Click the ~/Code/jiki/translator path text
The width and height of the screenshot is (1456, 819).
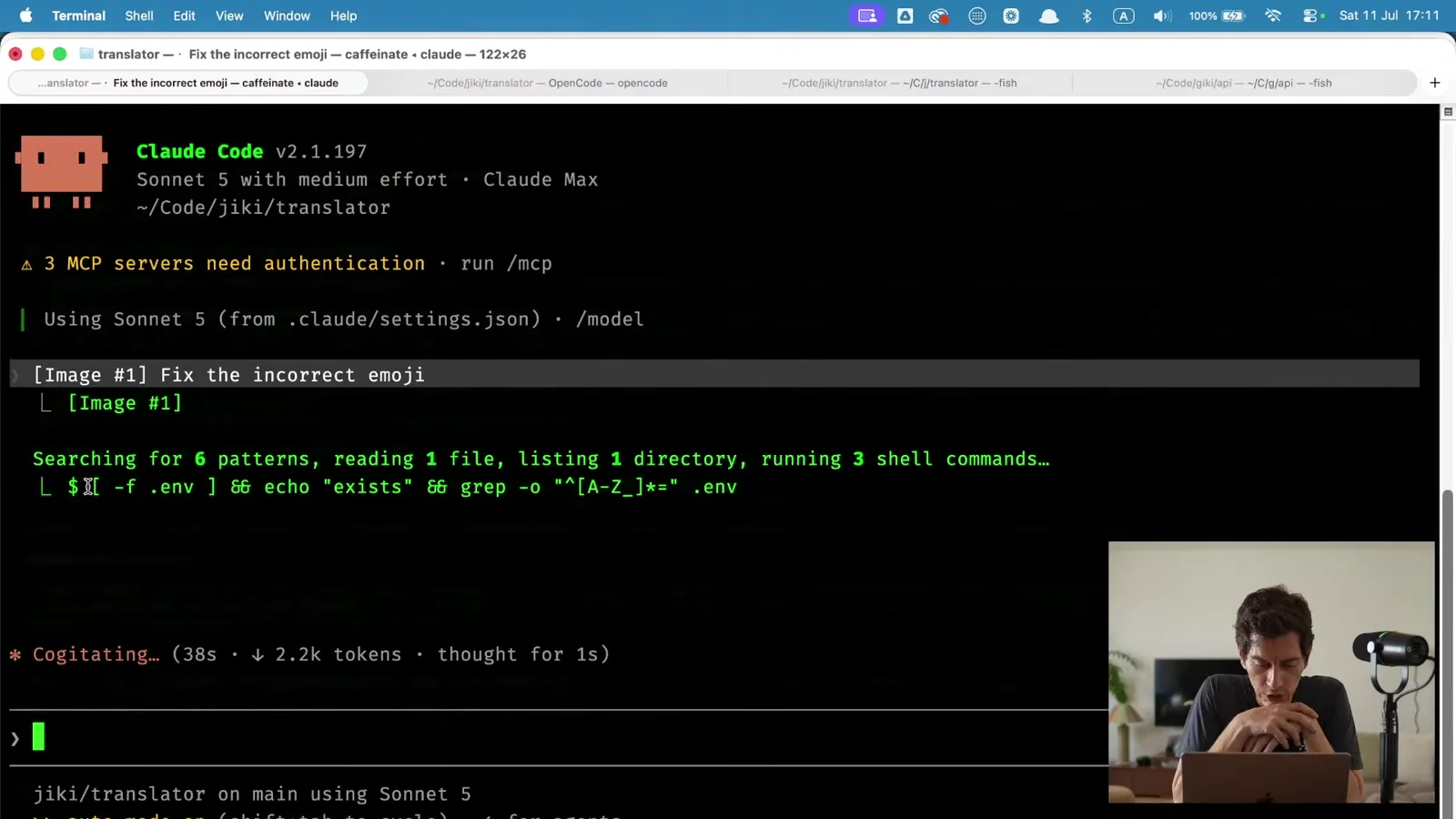pyautogui.click(x=264, y=207)
